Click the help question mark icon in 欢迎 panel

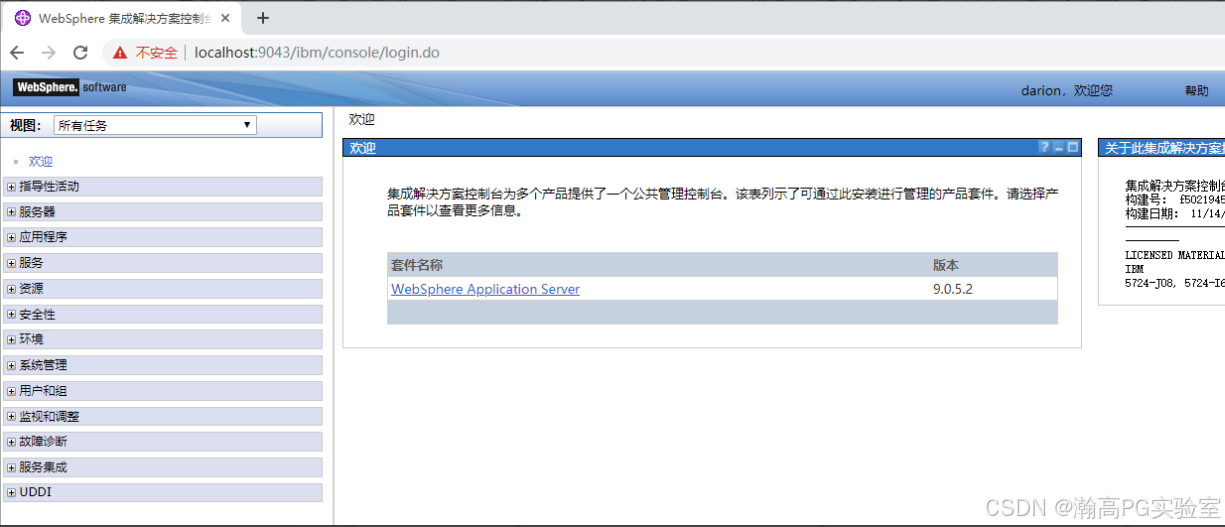click(x=1044, y=147)
